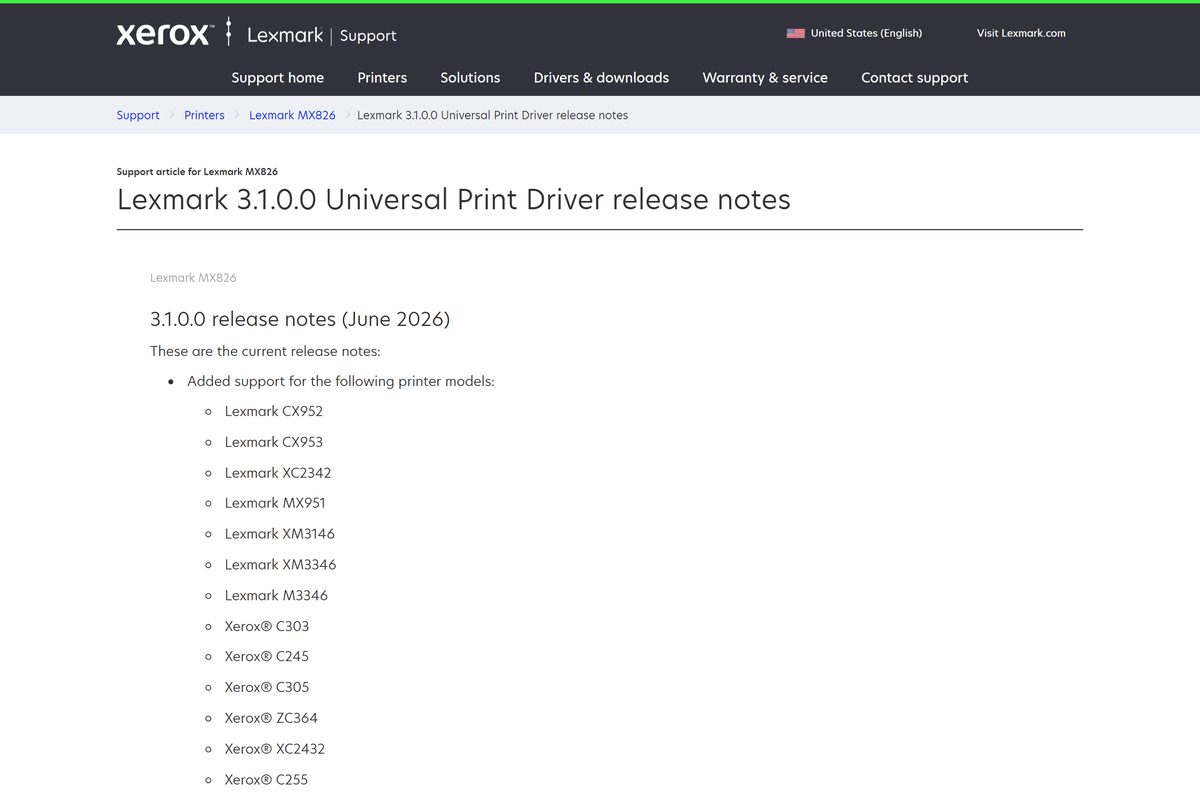The image size is (1200, 792).
Task: Open the Solutions navigation menu
Action: tap(470, 77)
